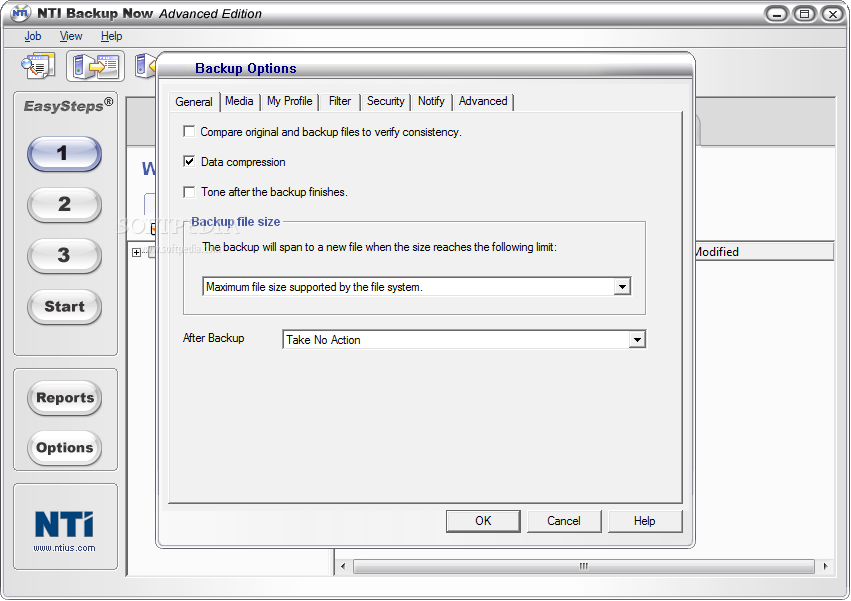Go to EasySteps step 1
Image resolution: width=851 pixels, height=601 pixels.
pos(64,154)
